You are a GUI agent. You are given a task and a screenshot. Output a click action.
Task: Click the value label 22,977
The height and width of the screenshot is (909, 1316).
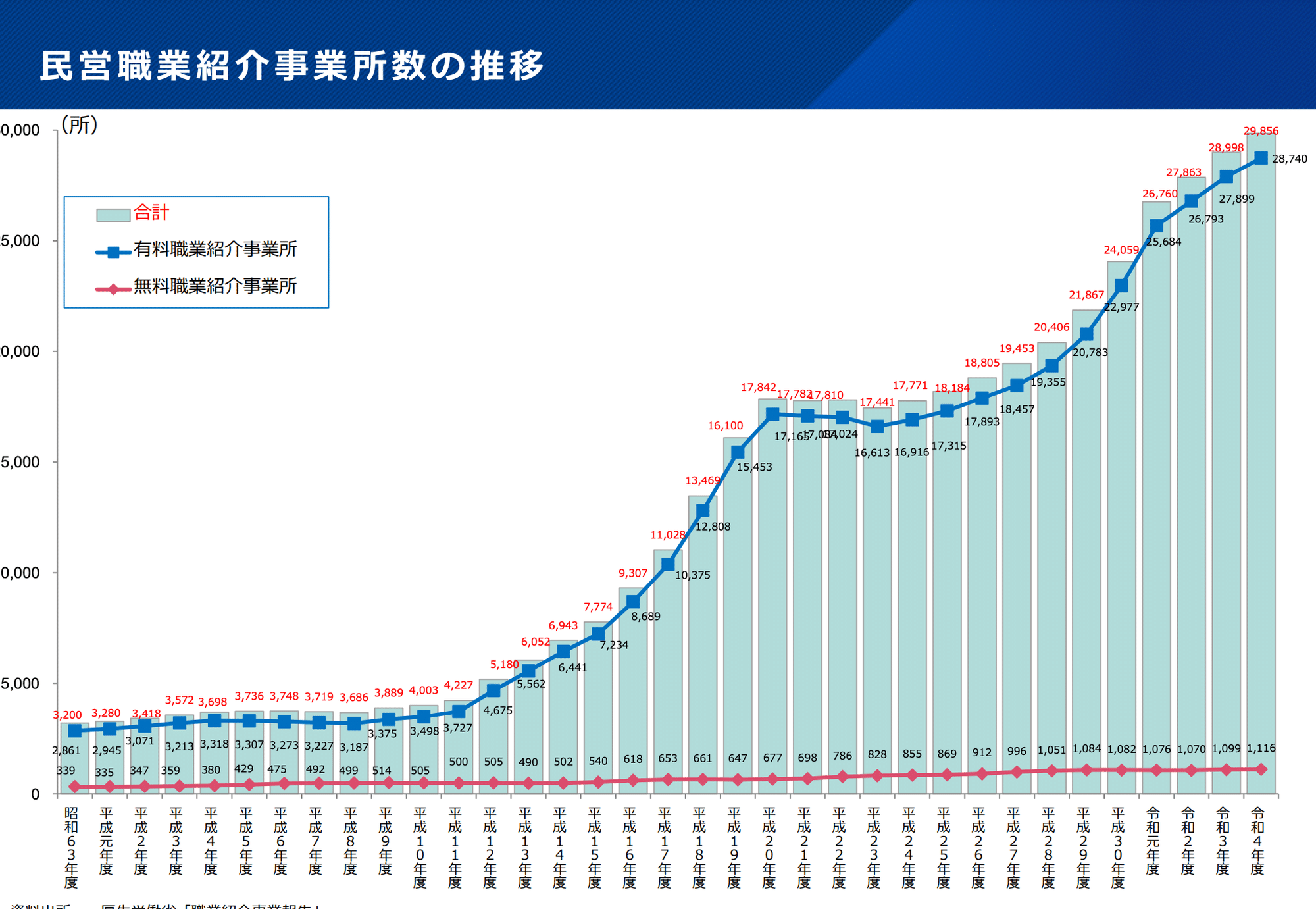click(1121, 307)
